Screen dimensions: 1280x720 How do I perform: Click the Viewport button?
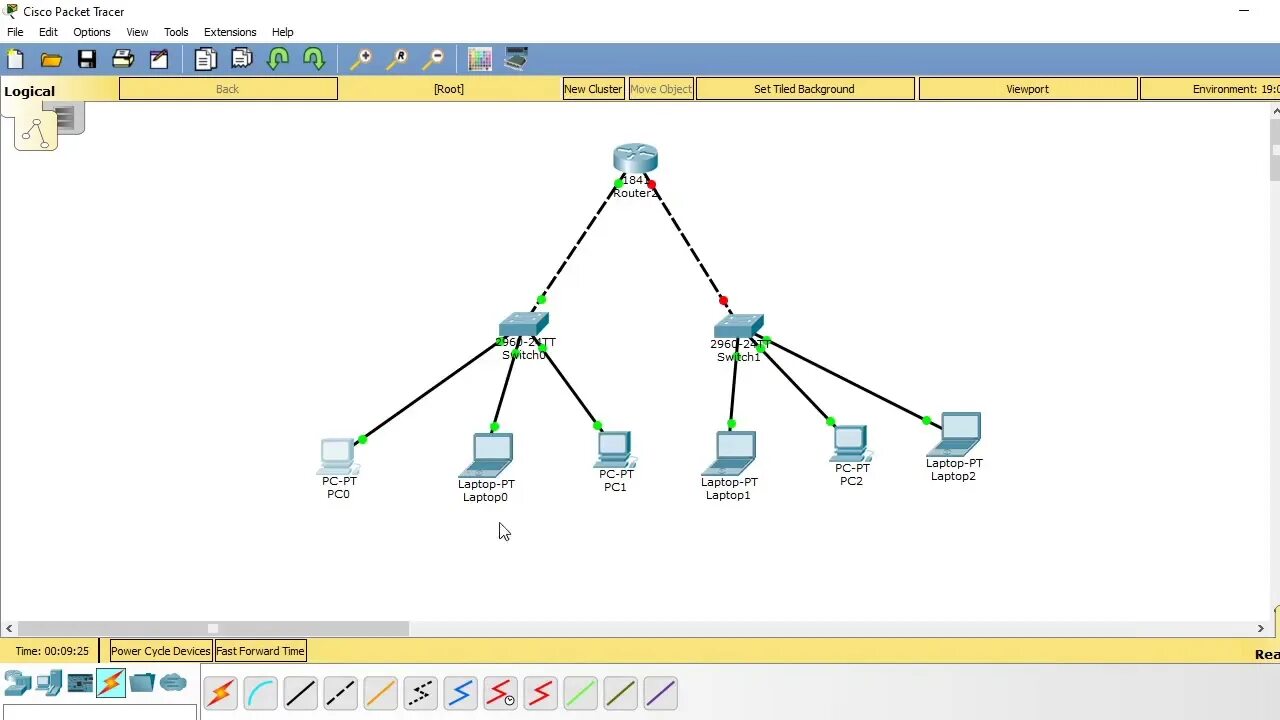click(1028, 89)
